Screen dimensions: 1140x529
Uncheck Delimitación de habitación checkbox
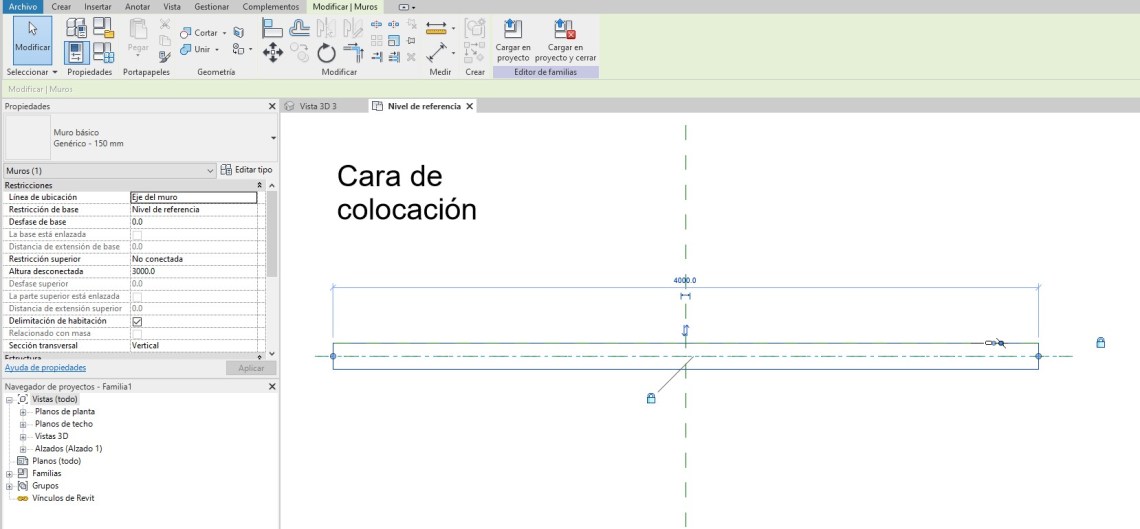tap(137, 321)
